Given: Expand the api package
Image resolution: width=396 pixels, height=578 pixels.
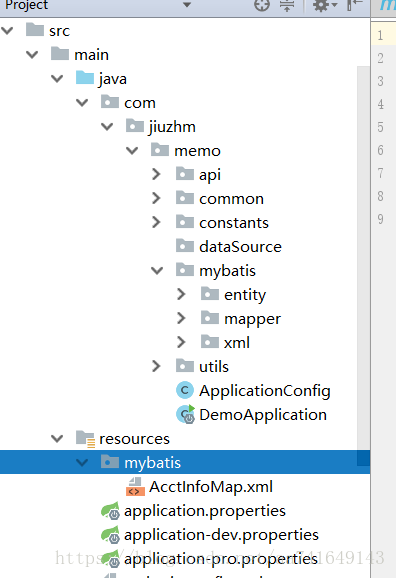Looking at the screenshot, I should click(x=156, y=174).
